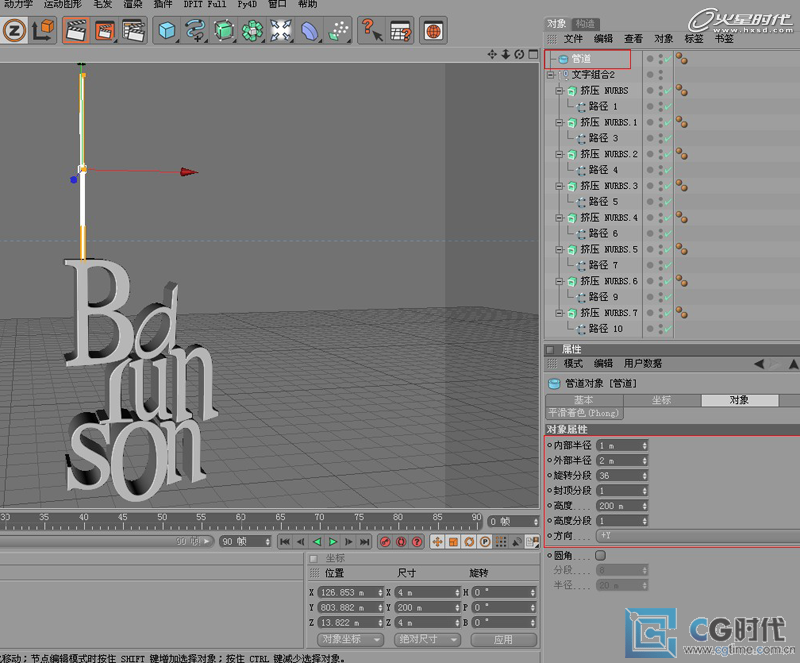Step to the next frame
800x663 pixels.
point(348,542)
